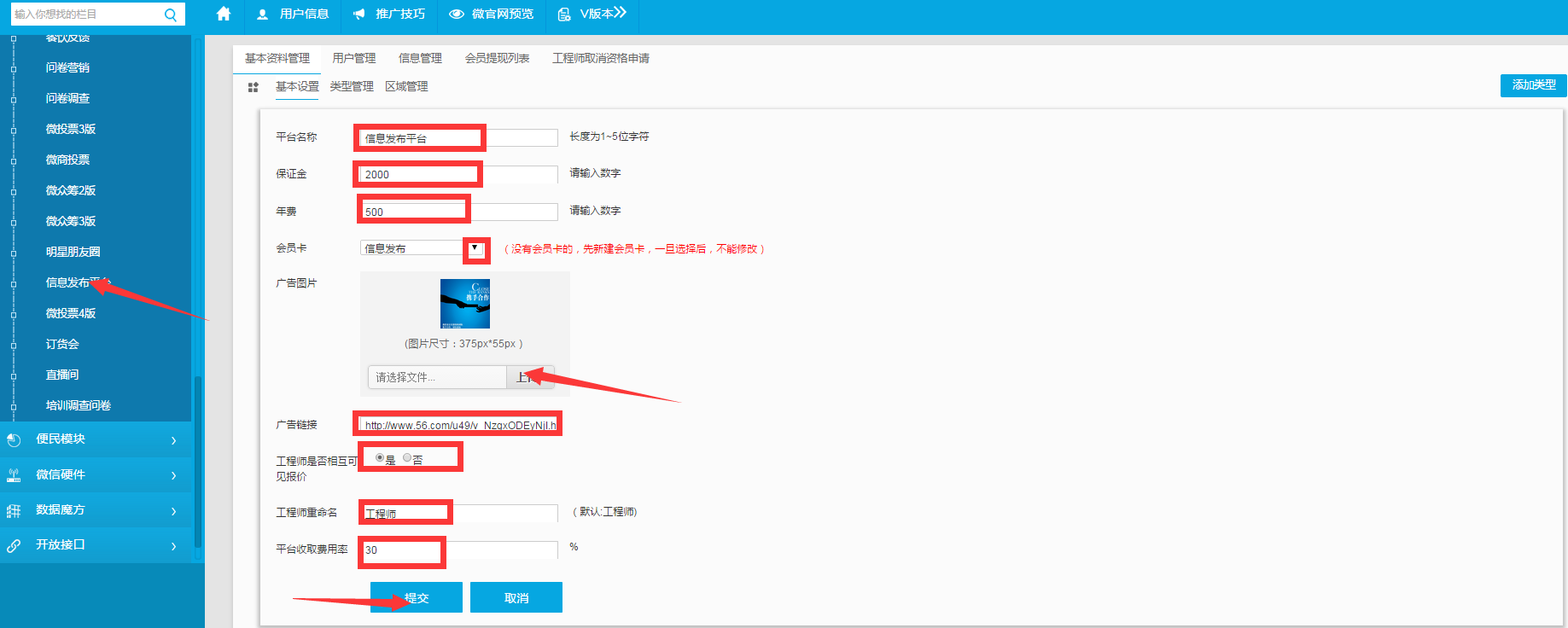The image size is (1568, 628).
Task: Click the 广告图片 preview thumbnail
Action: coord(465,304)
